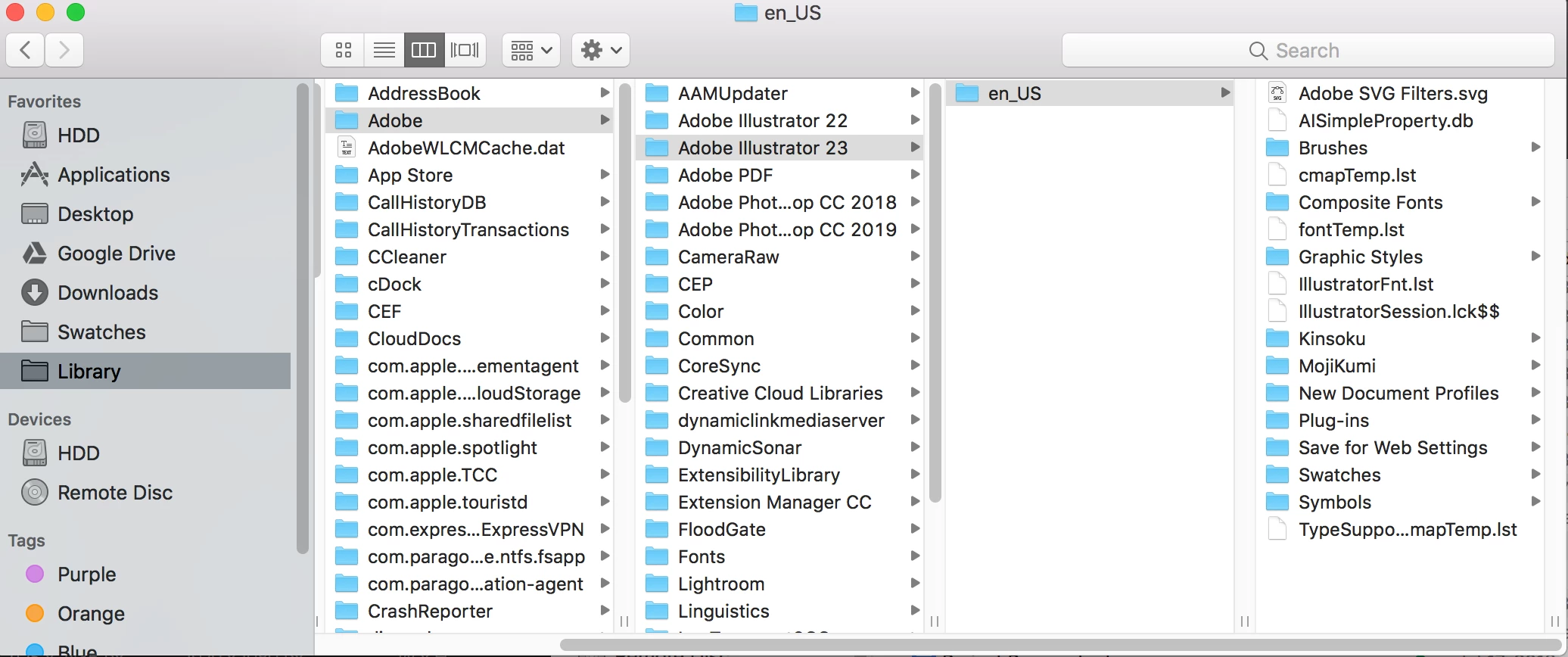
Task: Expand the Swatches folder arrow in en_US
Action: (1535, 474)
